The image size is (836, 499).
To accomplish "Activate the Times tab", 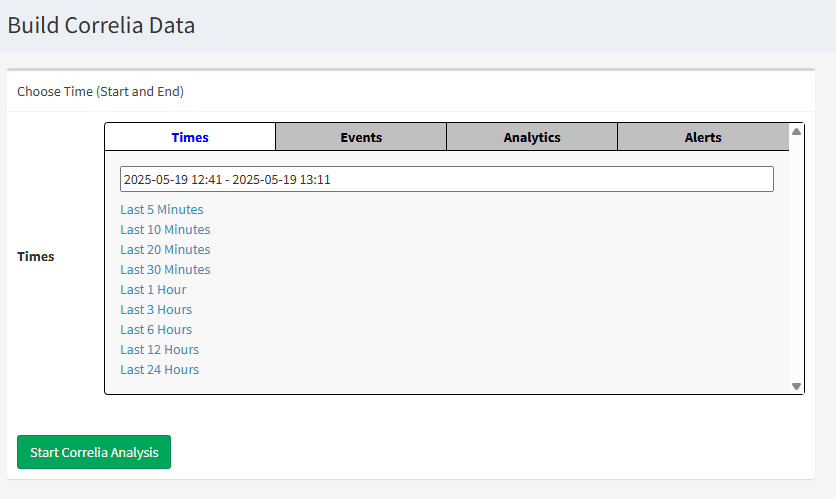I will [190, 137].
